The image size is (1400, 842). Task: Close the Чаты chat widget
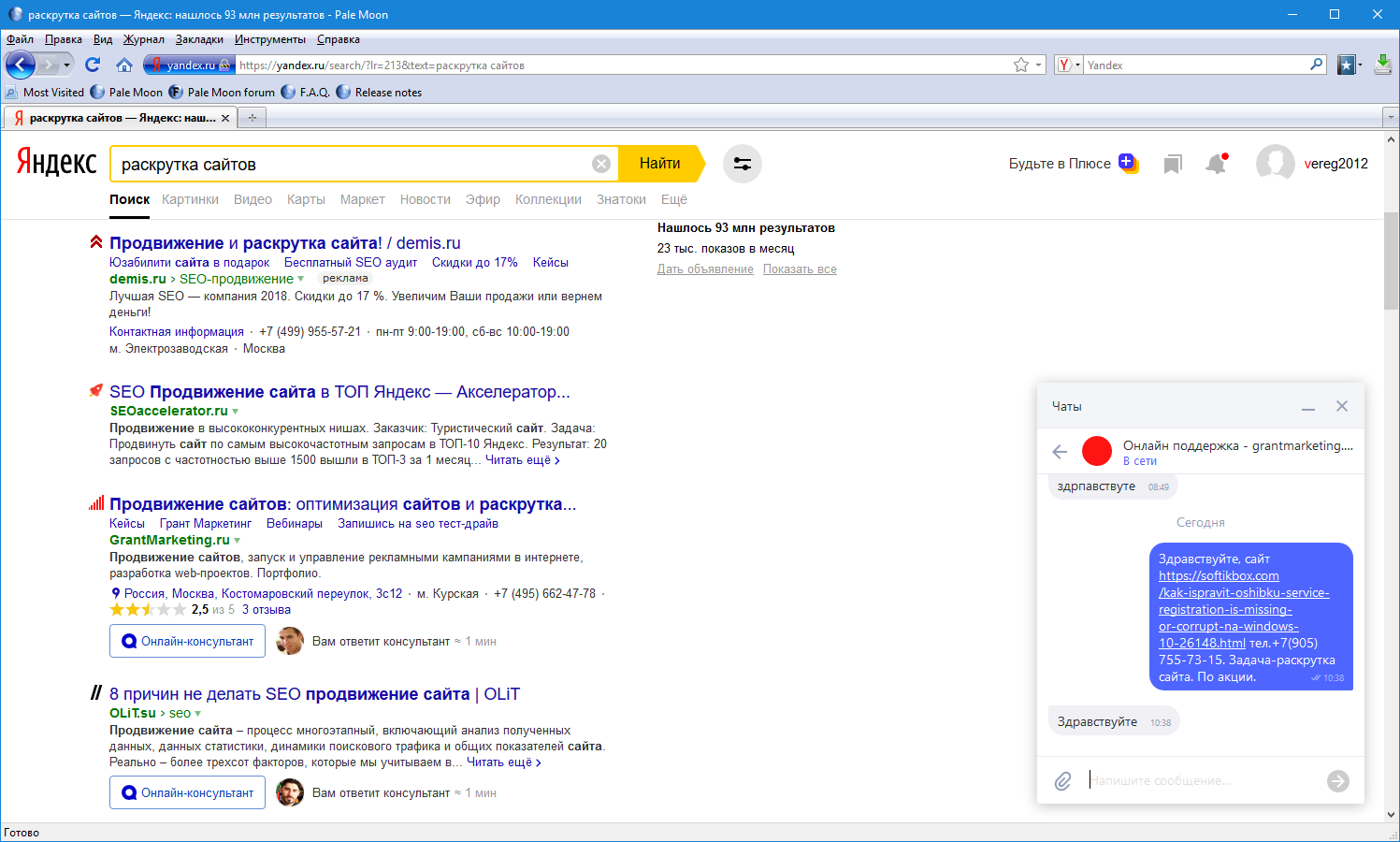click(x=1342, y=406)
